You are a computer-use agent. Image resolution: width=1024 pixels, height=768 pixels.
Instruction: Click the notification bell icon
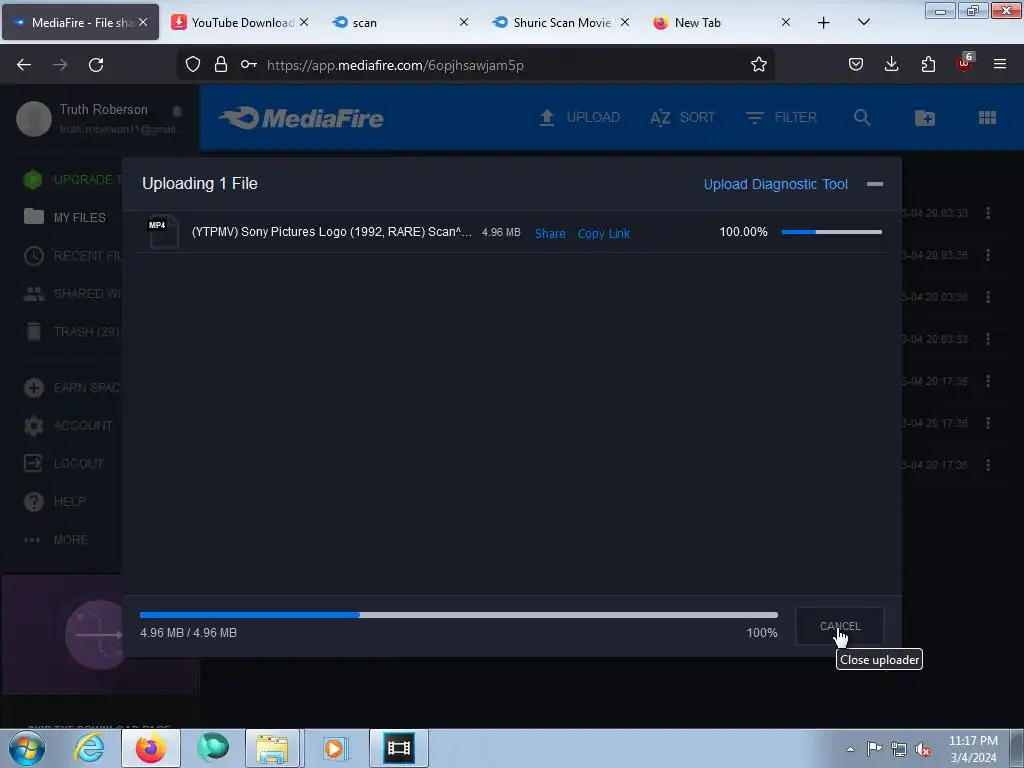(x=177, y=111)
